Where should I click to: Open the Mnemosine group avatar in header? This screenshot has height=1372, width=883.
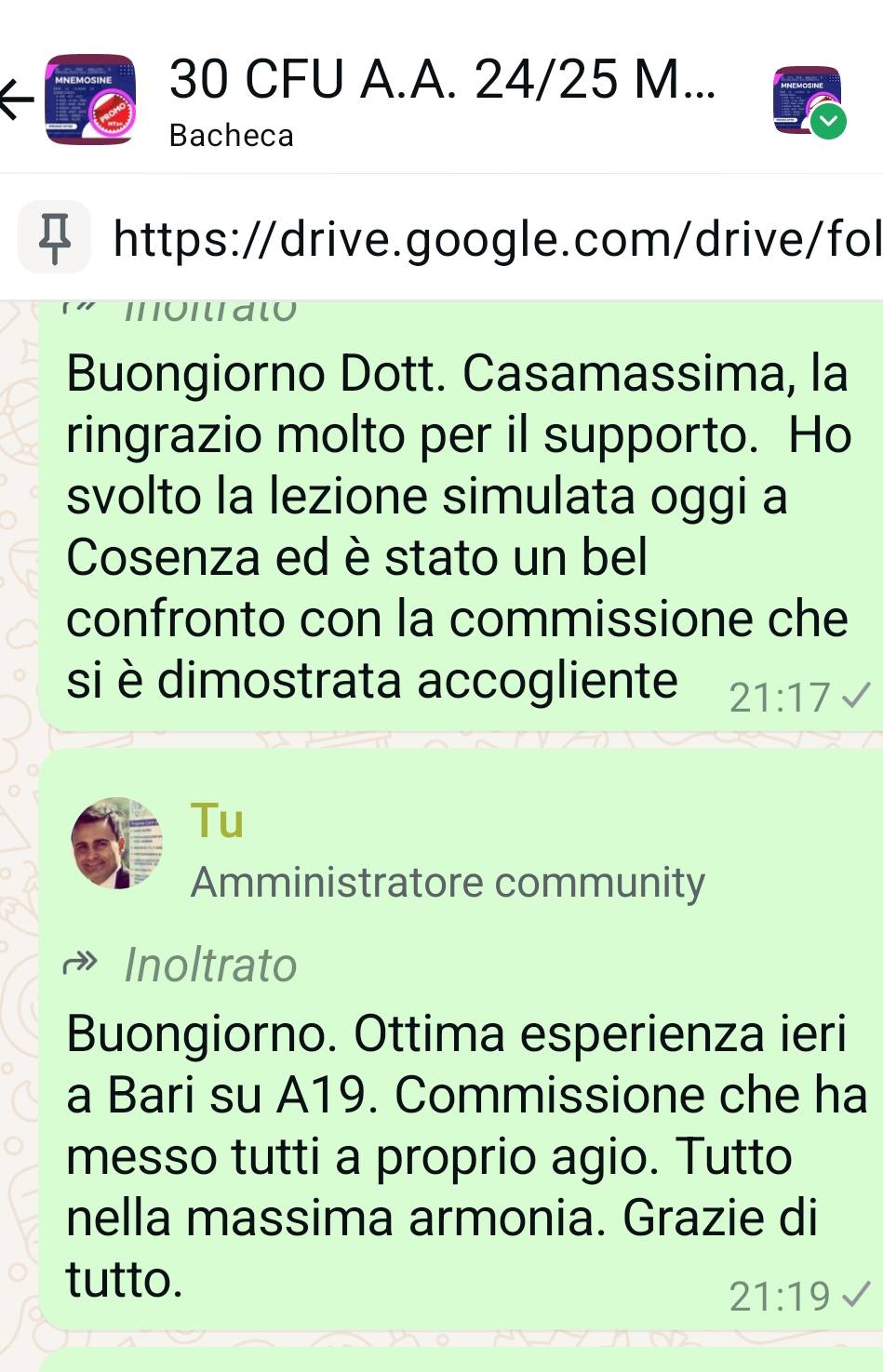(x=91, y=100)
